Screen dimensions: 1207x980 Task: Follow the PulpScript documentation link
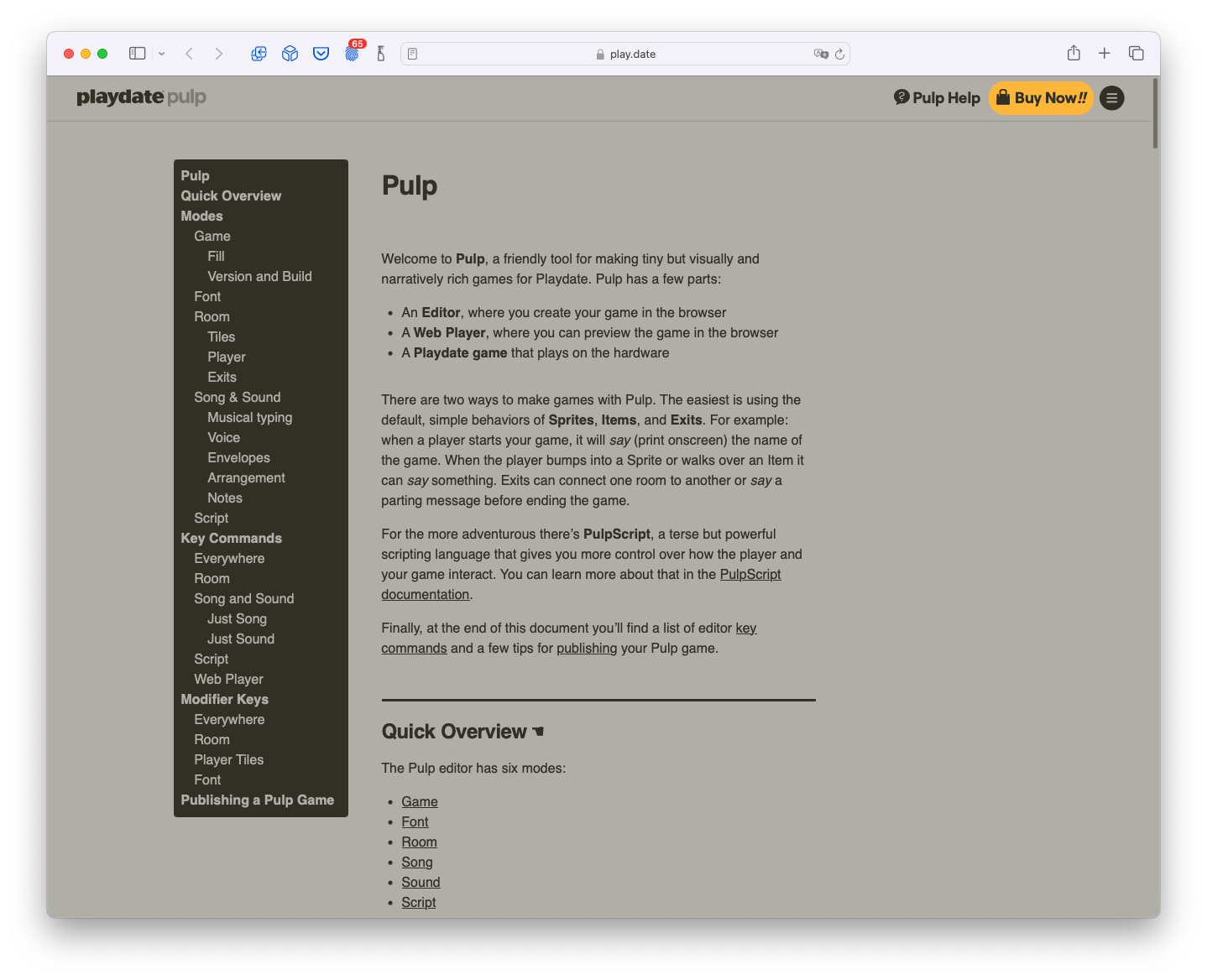pyautogui.click(x=750, y=574)
